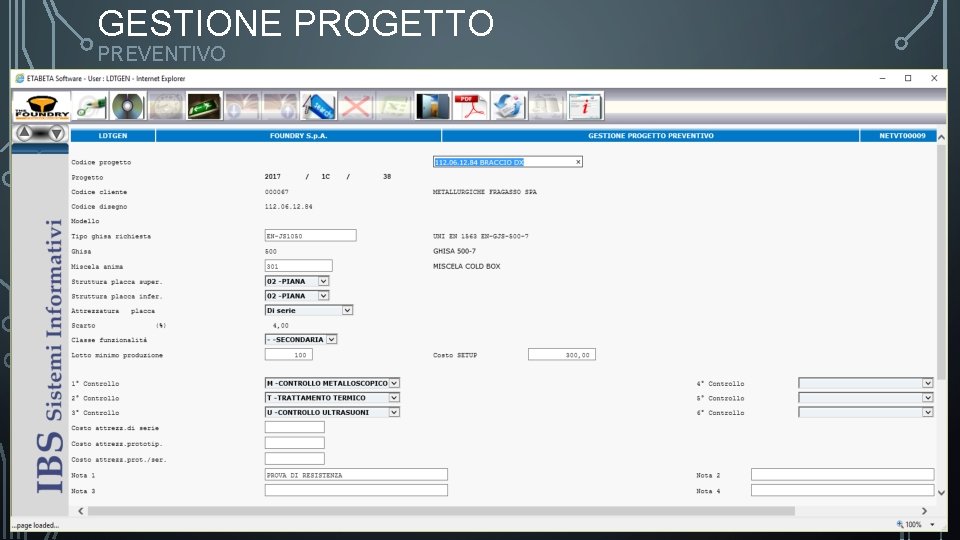Click the faded Excel export icon
The height and width of the screenshot is (540, 960).
[394, 106]
